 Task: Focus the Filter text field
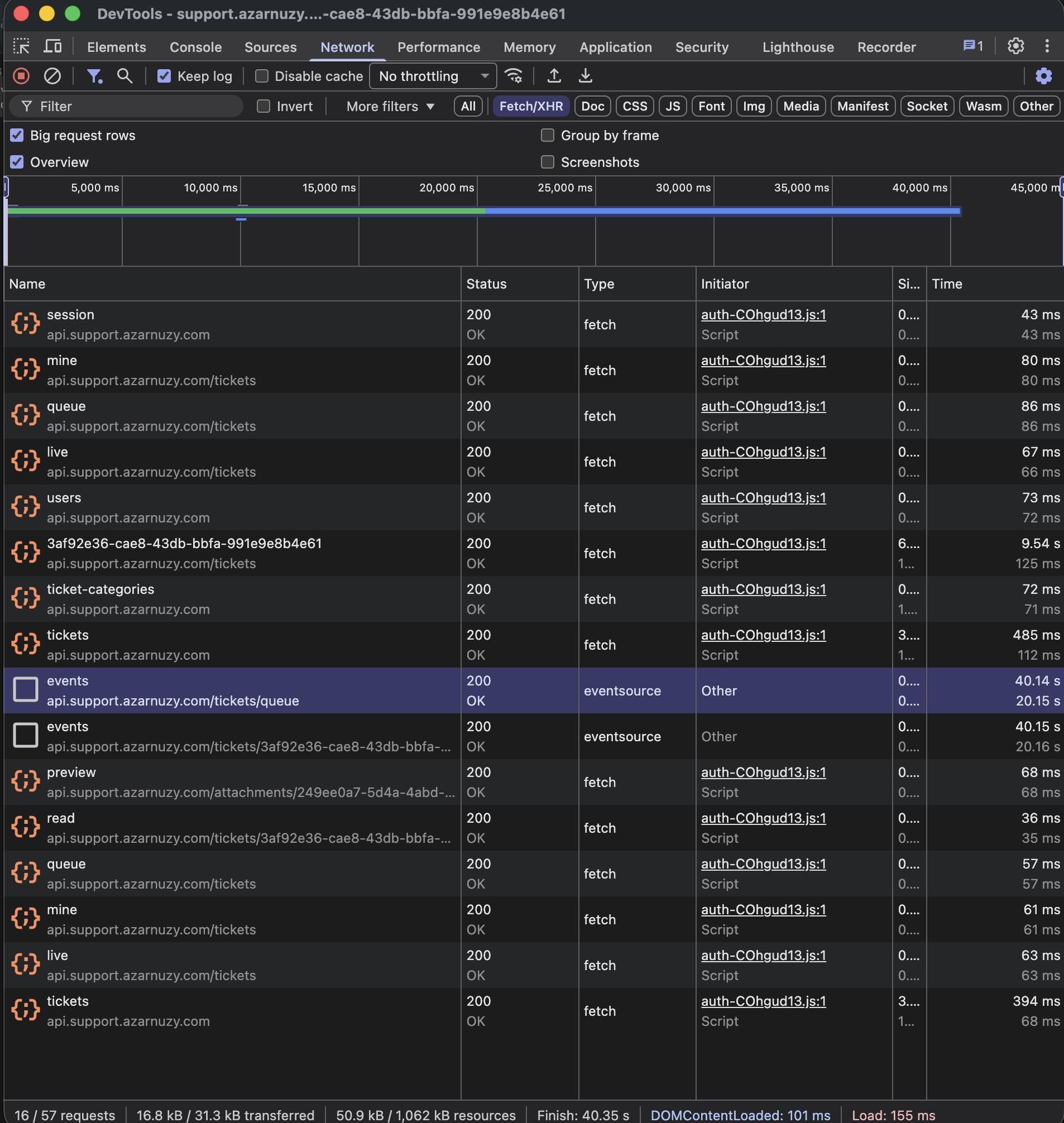click(x=126, y=106)
